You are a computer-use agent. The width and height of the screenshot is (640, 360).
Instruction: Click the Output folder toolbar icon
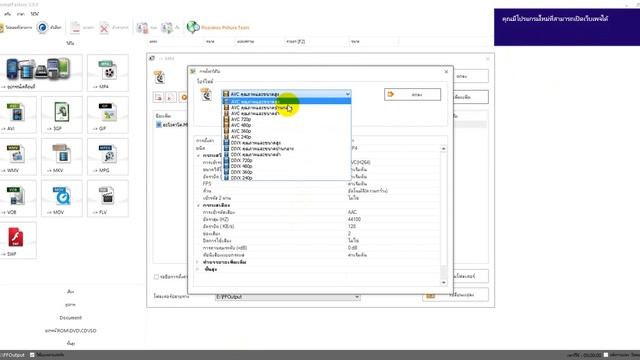(2, 27)
